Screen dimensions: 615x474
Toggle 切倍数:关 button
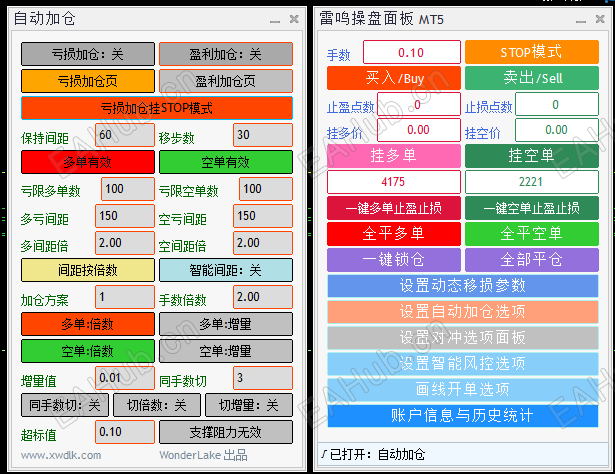click(x=157, y=405)
